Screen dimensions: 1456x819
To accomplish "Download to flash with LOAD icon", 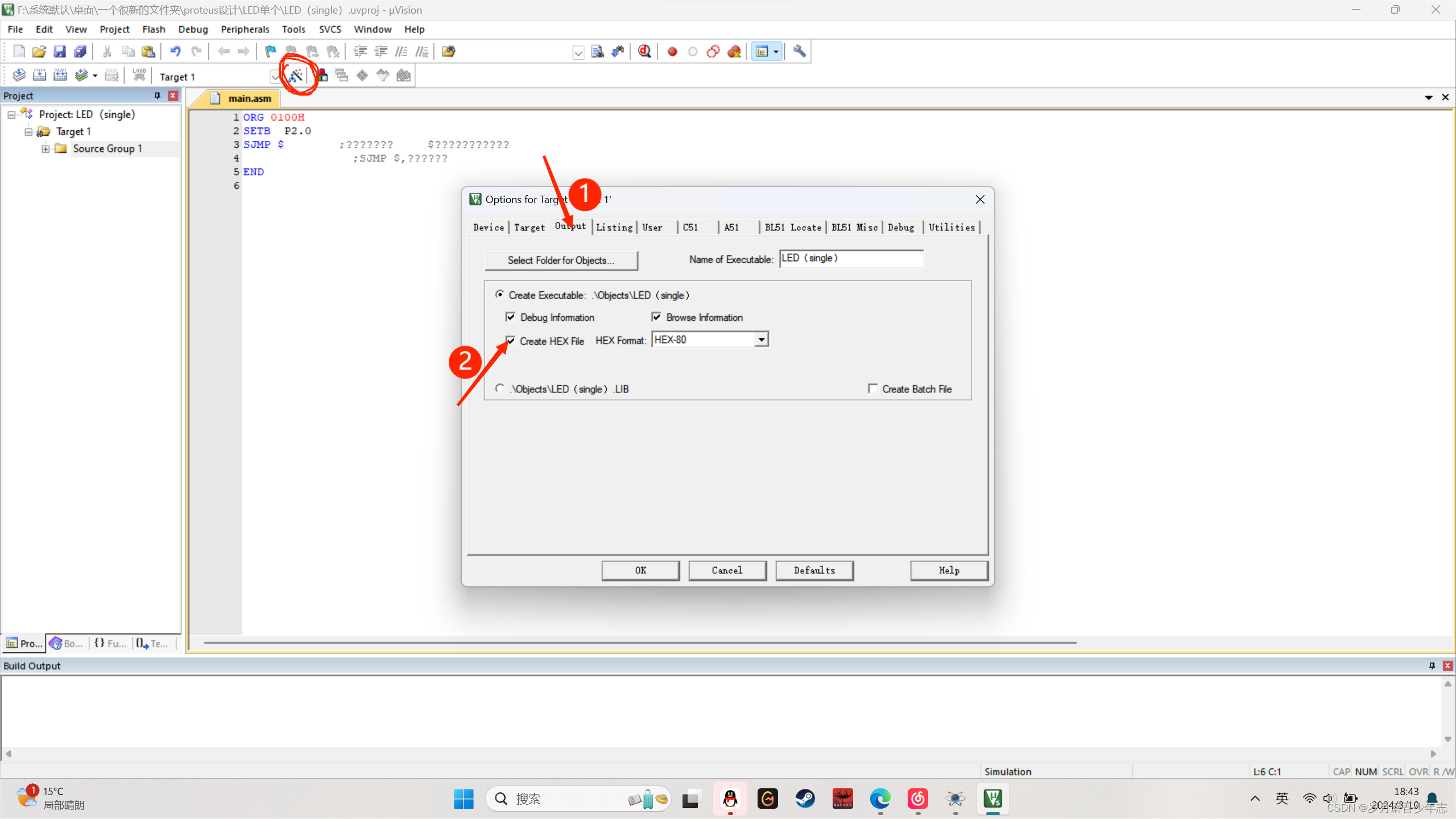I will (x=139, y=75).
